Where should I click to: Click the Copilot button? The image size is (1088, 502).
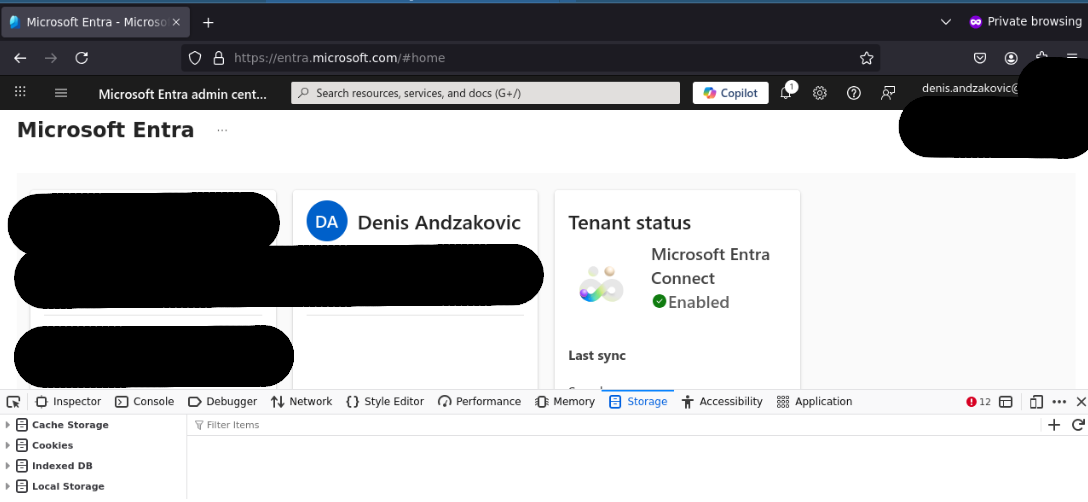coord(731,93)
